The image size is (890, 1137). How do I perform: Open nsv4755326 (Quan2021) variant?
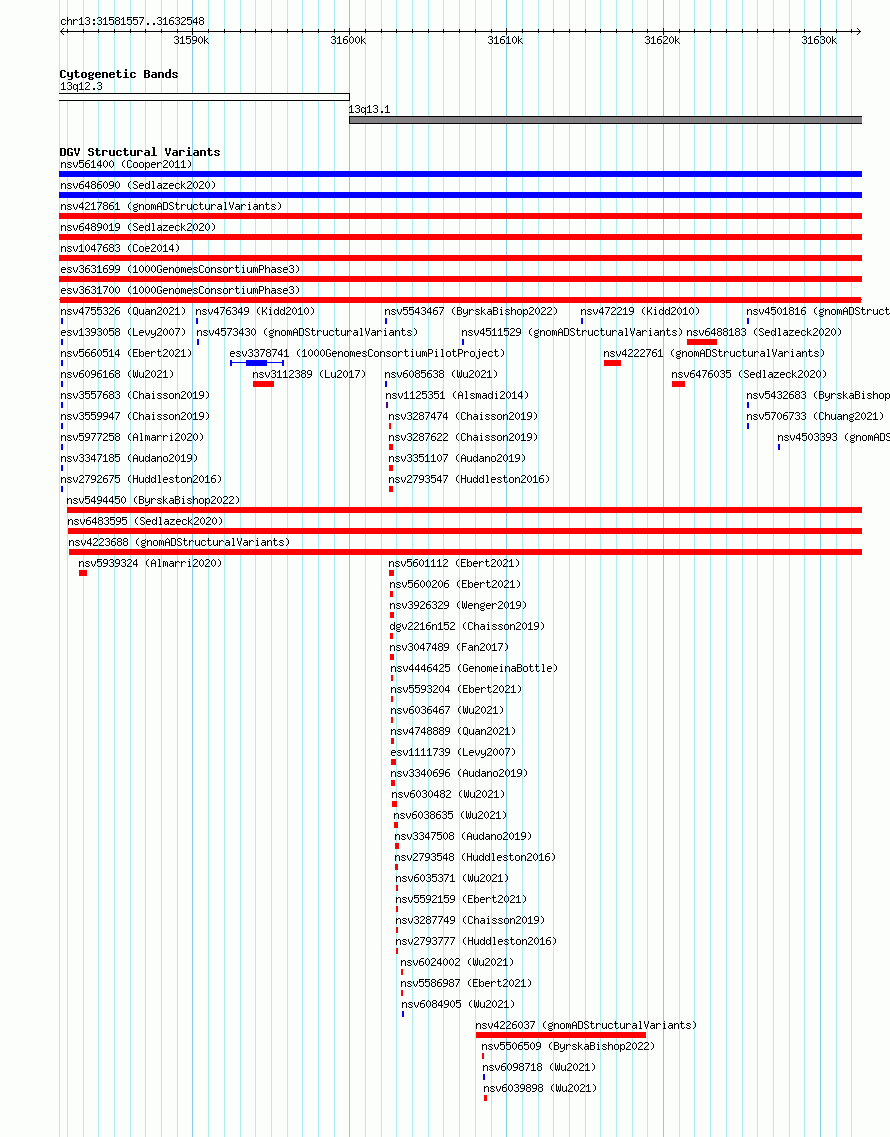(123, 311)
